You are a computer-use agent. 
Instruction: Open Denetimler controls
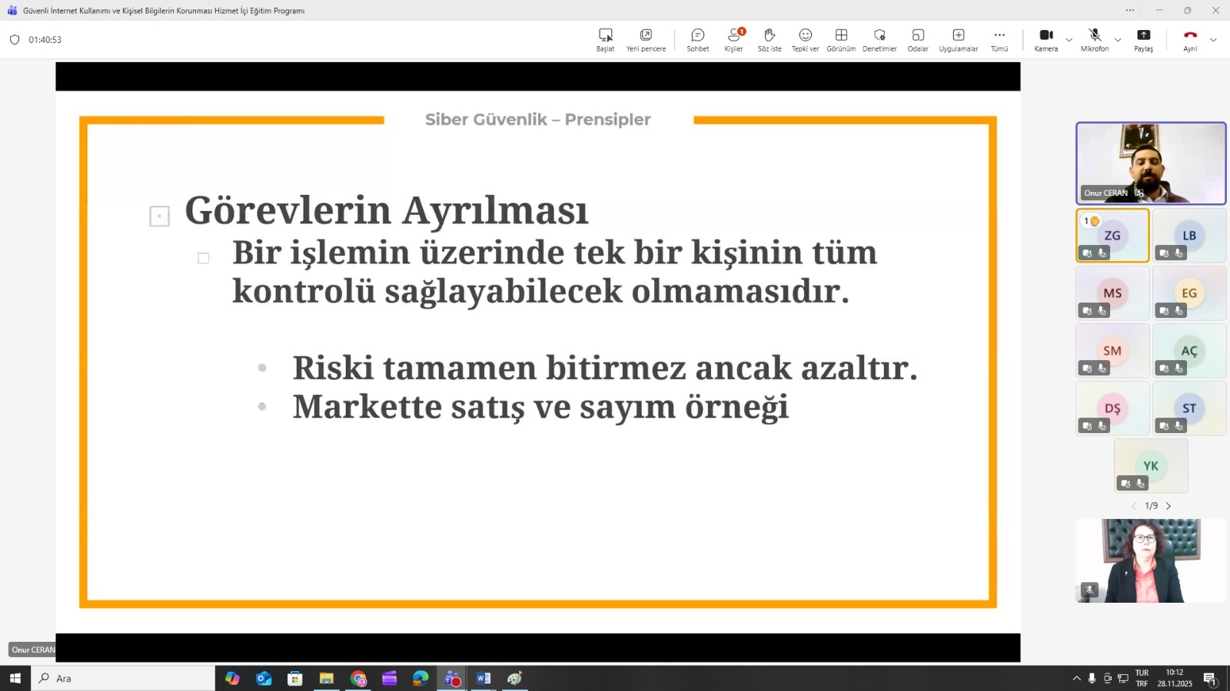pyautogui.click(x=879, y=39)
